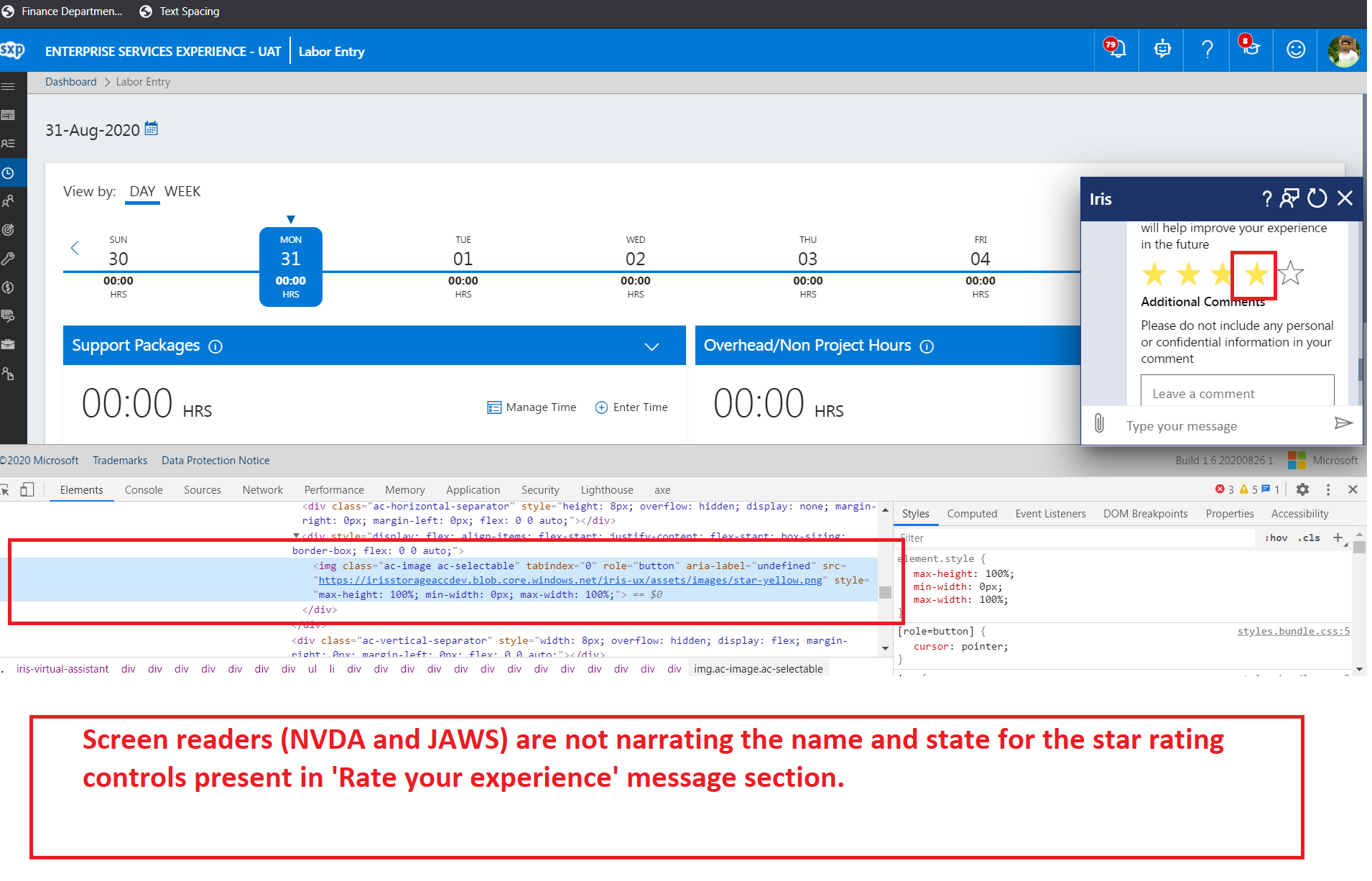Switch to the Computed tab in DevTools

pyautogui.click(x=972, y=513)
